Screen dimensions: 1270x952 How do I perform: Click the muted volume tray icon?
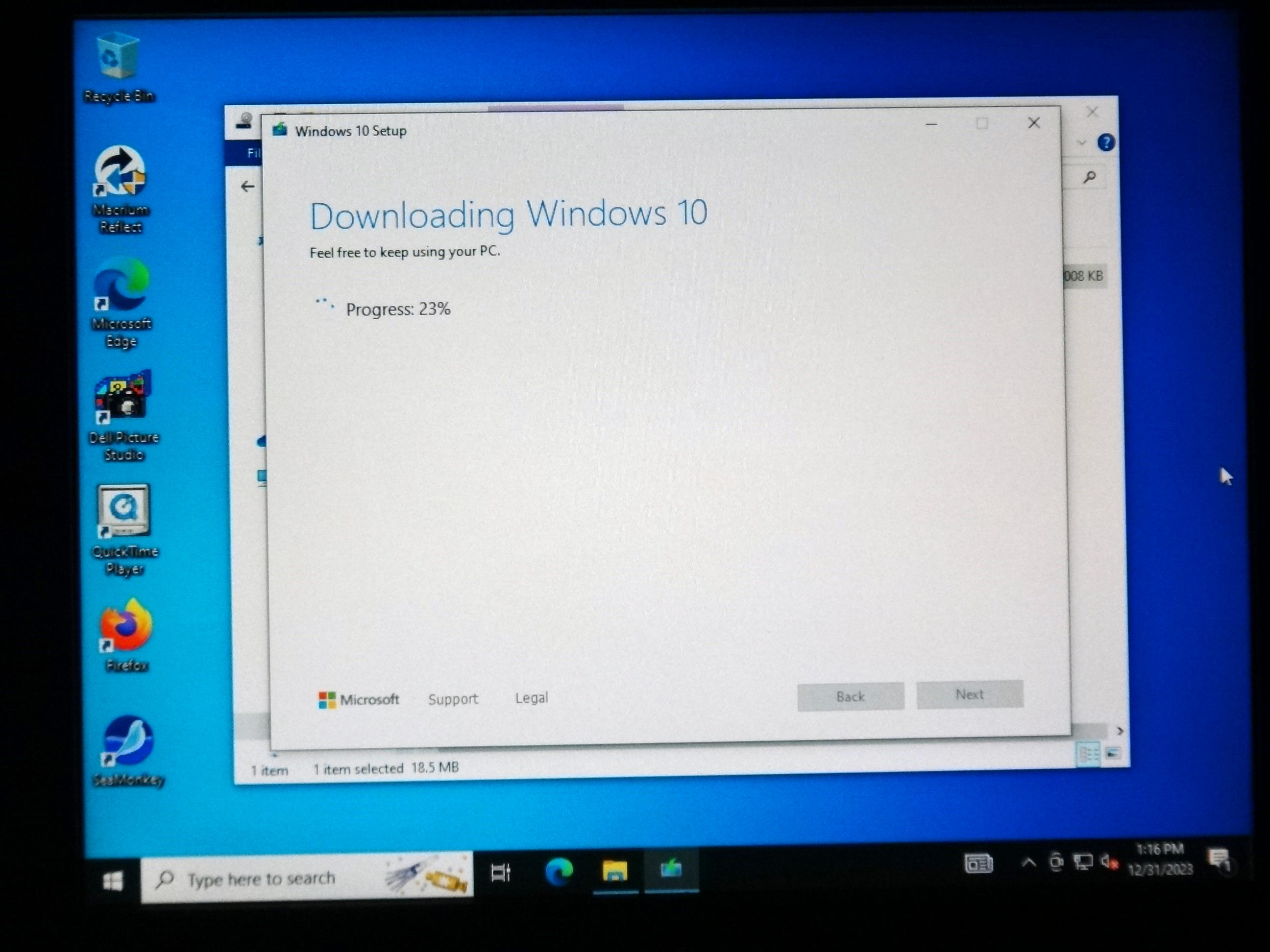click(x=1109, y=862)
